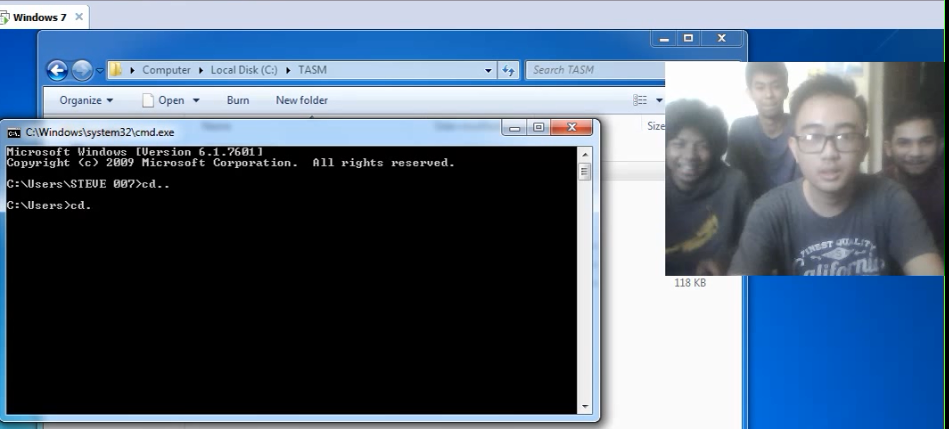Click the cmd scrollbar thumb
This screenshot has height=429, width=949.
pyautogui.click(x=584, y=172)
